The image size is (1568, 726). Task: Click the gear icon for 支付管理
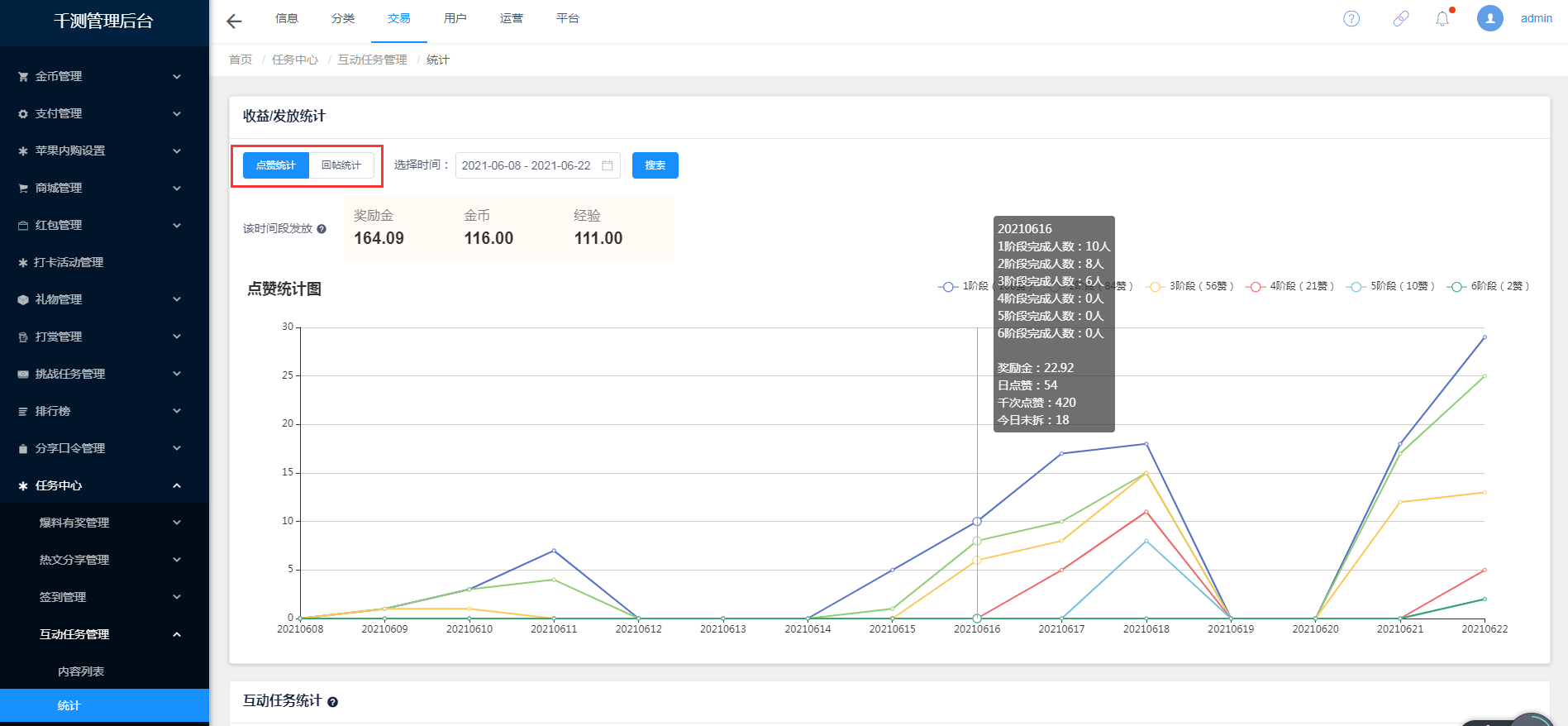coord(23,113)
